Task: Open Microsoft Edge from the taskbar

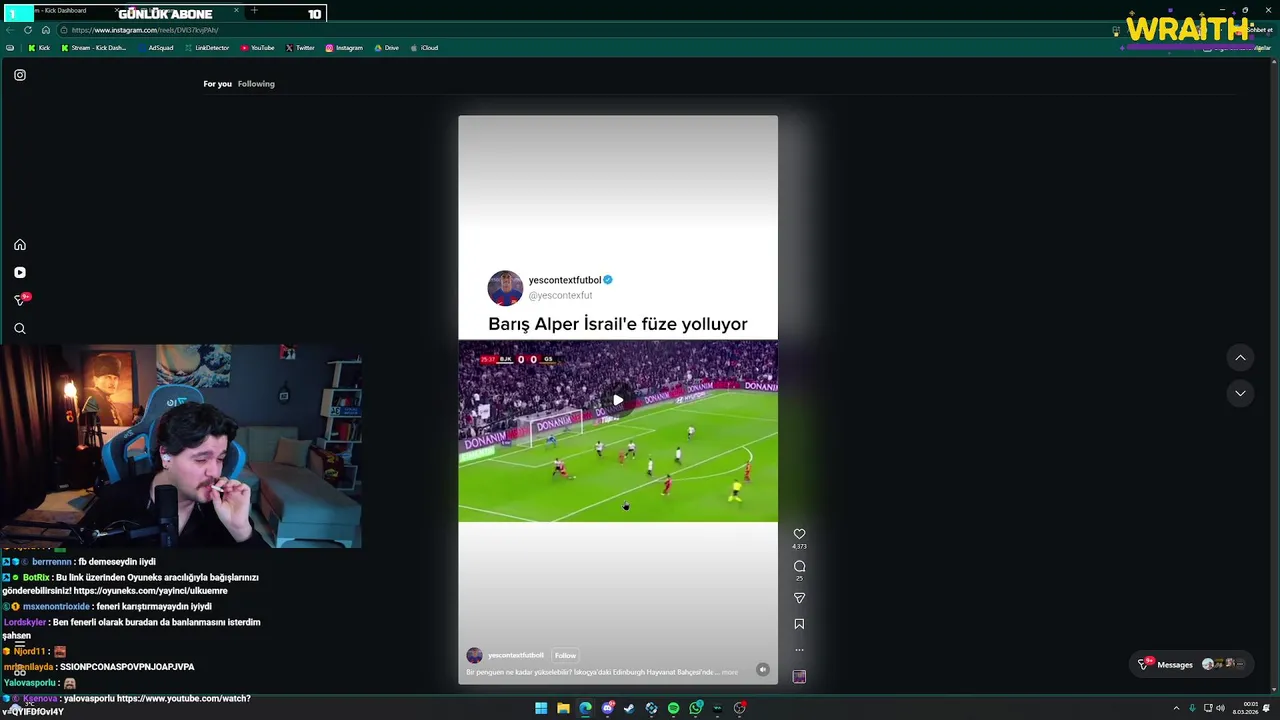Action: click(x=585, y=708)
